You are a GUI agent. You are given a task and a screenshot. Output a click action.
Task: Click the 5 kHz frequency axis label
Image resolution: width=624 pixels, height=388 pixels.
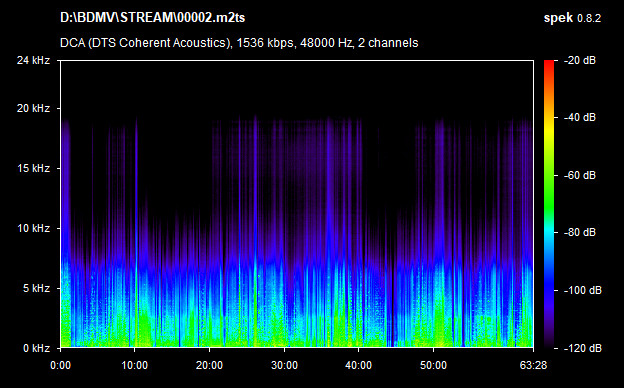pos(36,288)
